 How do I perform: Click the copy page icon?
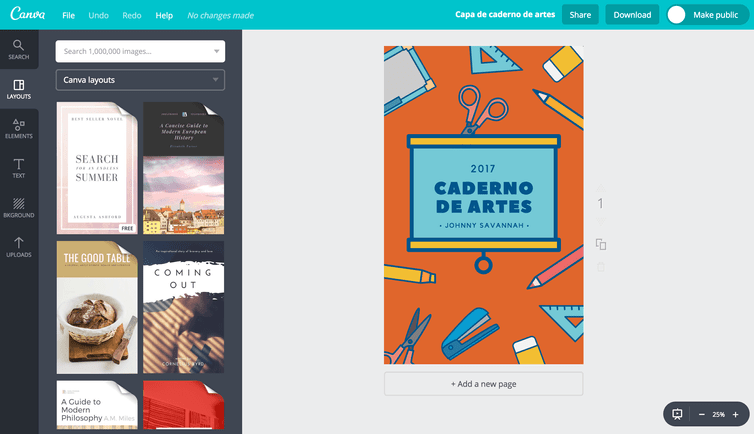(601, 244)
